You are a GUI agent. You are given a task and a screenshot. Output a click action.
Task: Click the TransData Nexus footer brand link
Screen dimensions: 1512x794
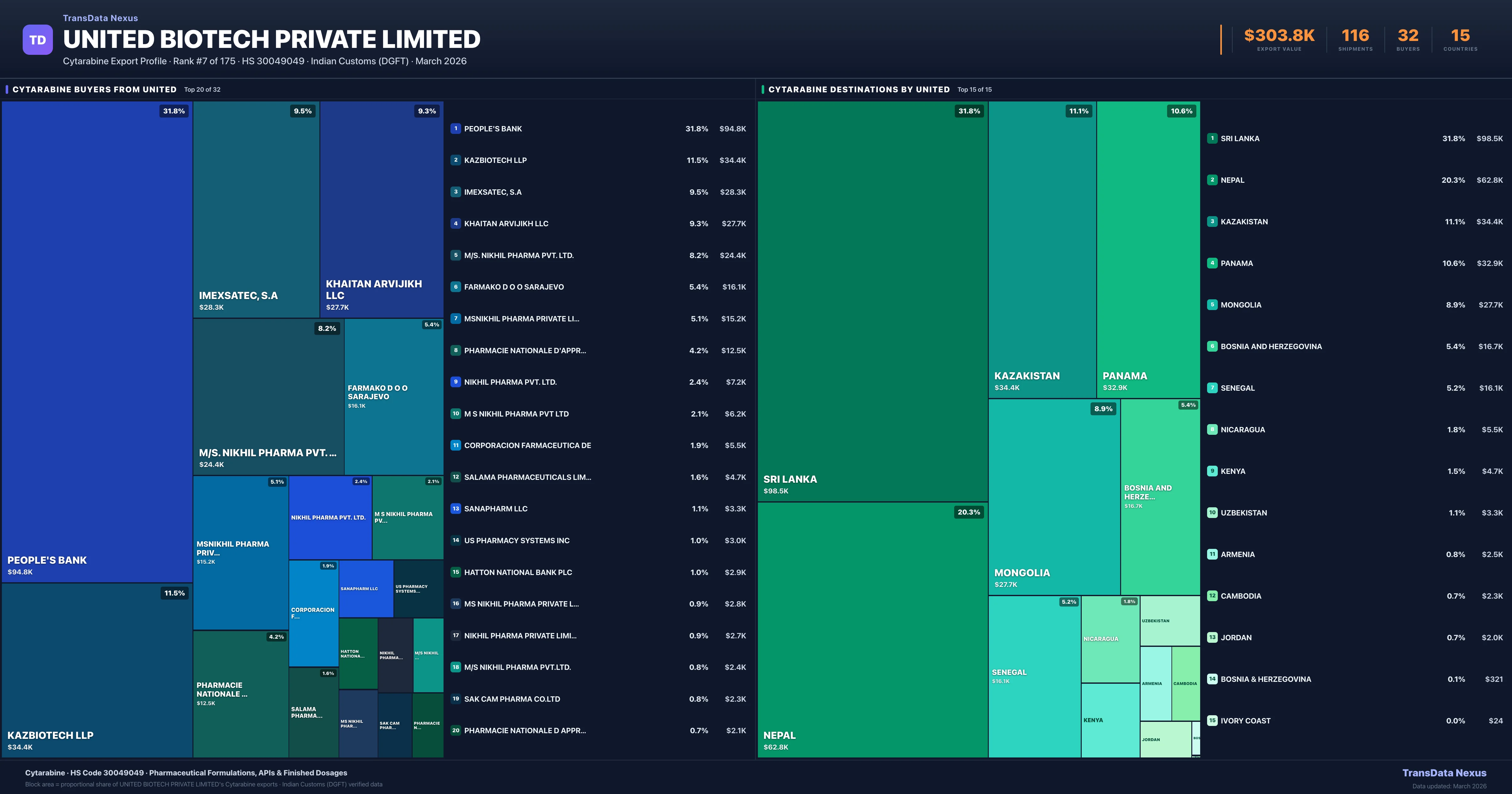coord(1444,773)
